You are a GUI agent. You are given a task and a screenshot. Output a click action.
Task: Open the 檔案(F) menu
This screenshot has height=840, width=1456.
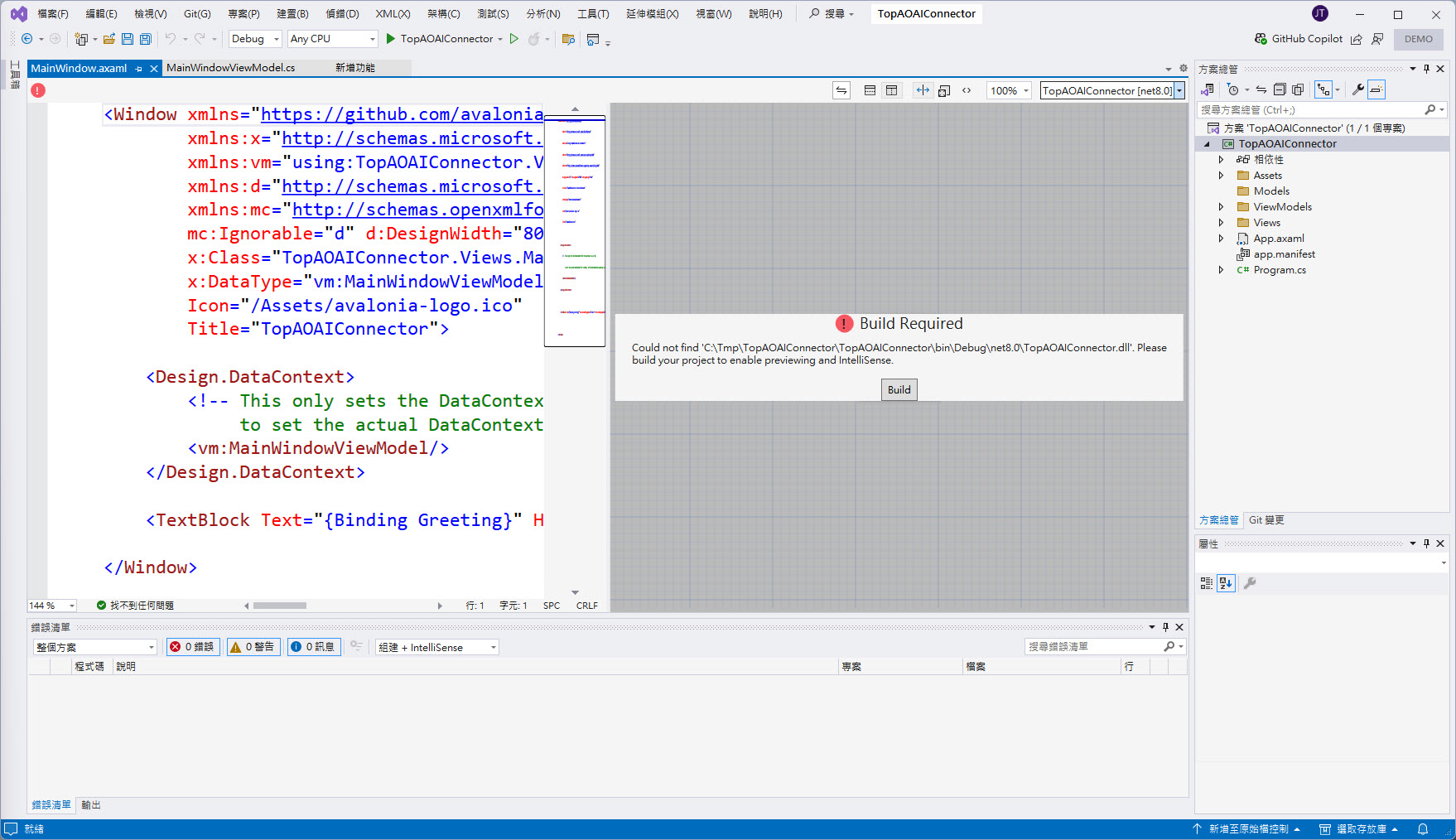(x=53, y=14)
